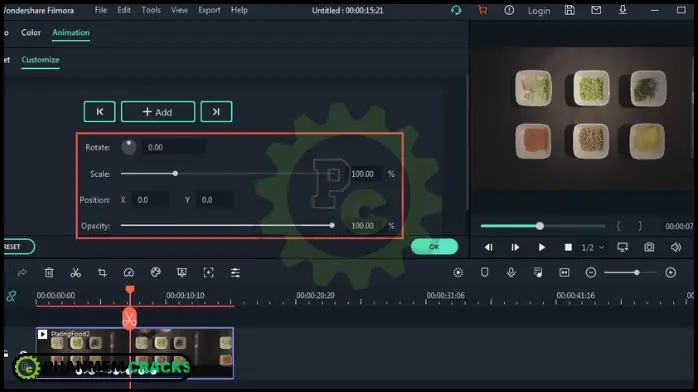Toggle the timeline link icon
Image resolution: width=698 pixels, height=392 pixels.
(x=11, y=296)
